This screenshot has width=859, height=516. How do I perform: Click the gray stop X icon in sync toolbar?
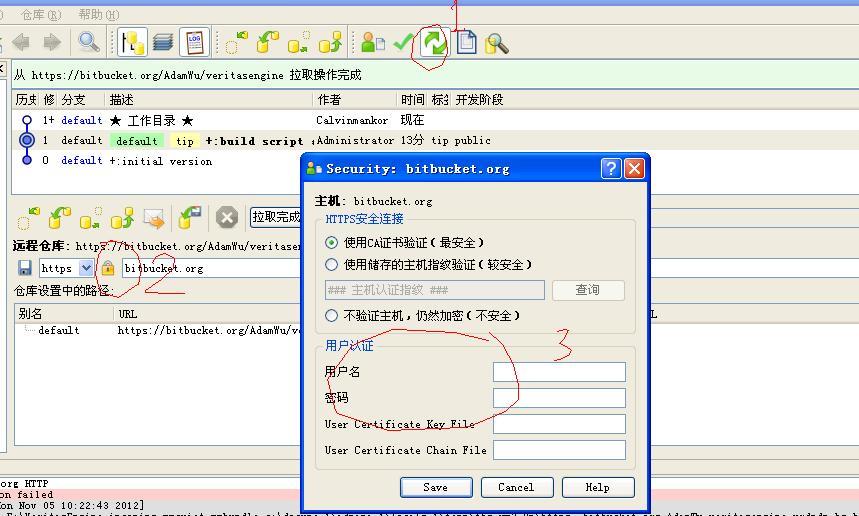[226, 217]
